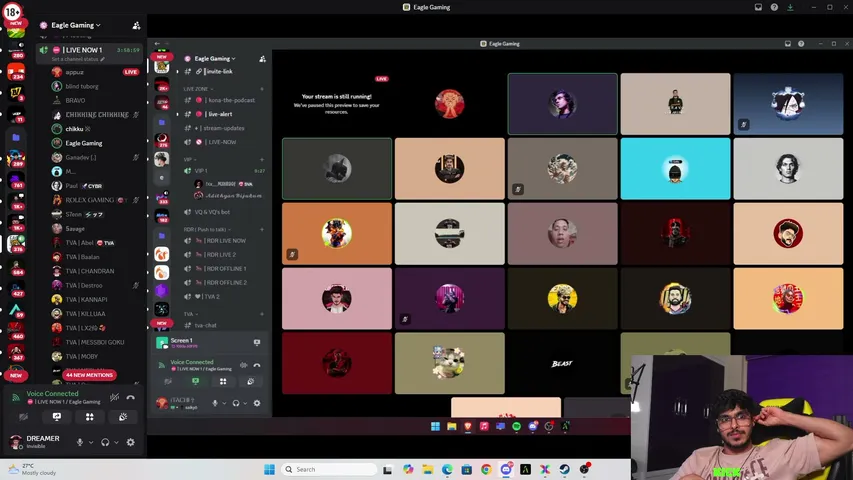Click the Beast participant tile
The width and height of the screenshot is (853, 480).
pyautogui.click(x=562, y=364)
